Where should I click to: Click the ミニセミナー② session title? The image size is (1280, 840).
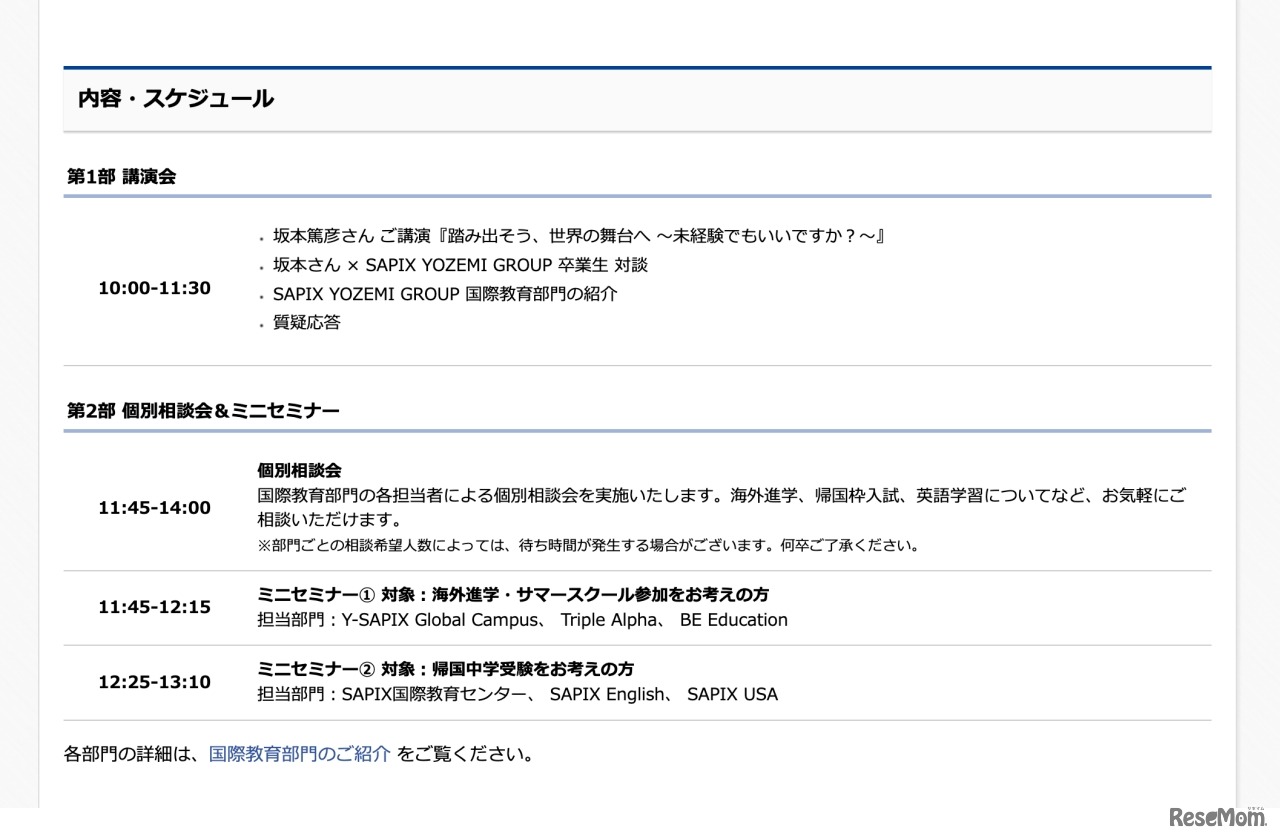click(448, 669)
